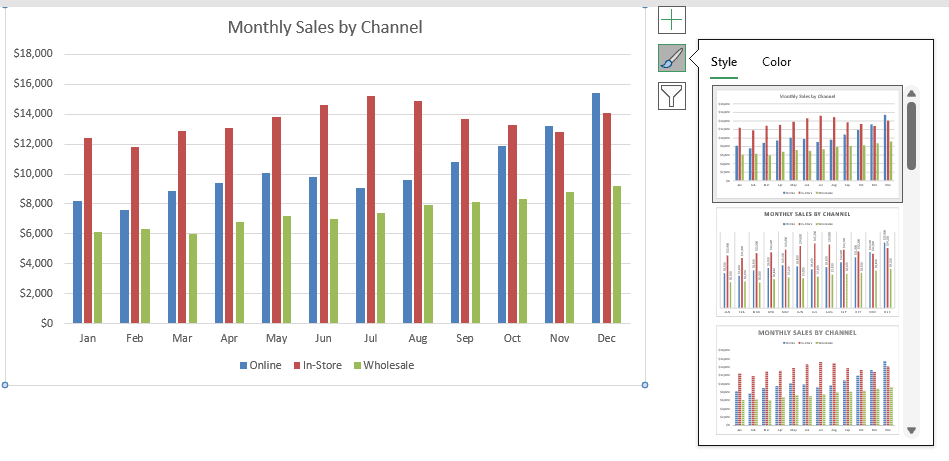Click the bottom-right chart resize handle
The height and width of the screenshot is (461, 949).
click(645, 385)
